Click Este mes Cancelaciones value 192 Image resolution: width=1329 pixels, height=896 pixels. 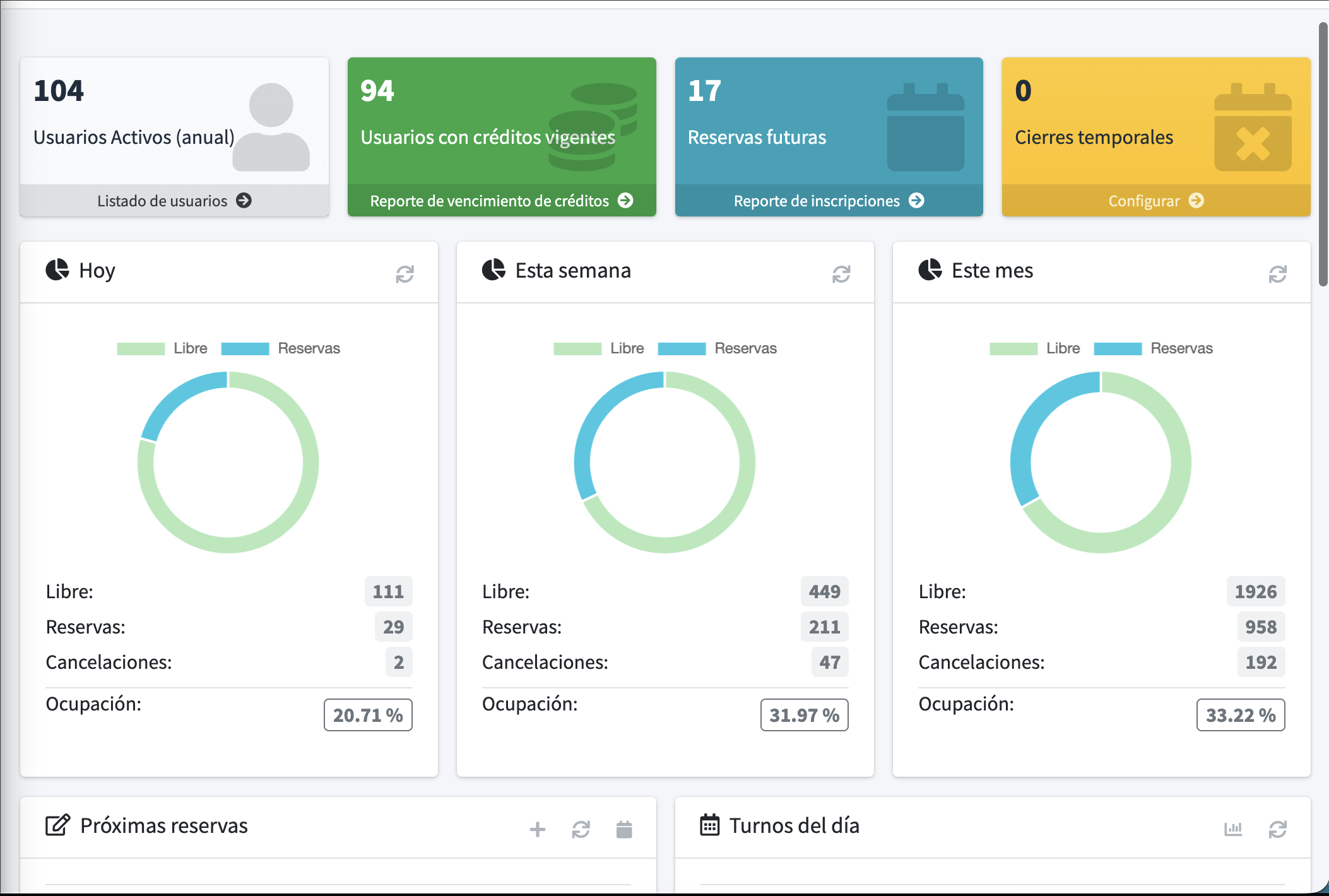[x=1261, y=662]
